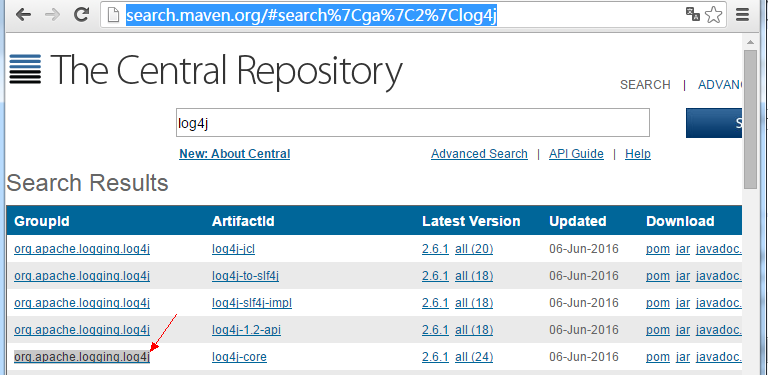Open groupId link in log4j-slf4j-impl row
Screen dimensions: 768x375
82,303
